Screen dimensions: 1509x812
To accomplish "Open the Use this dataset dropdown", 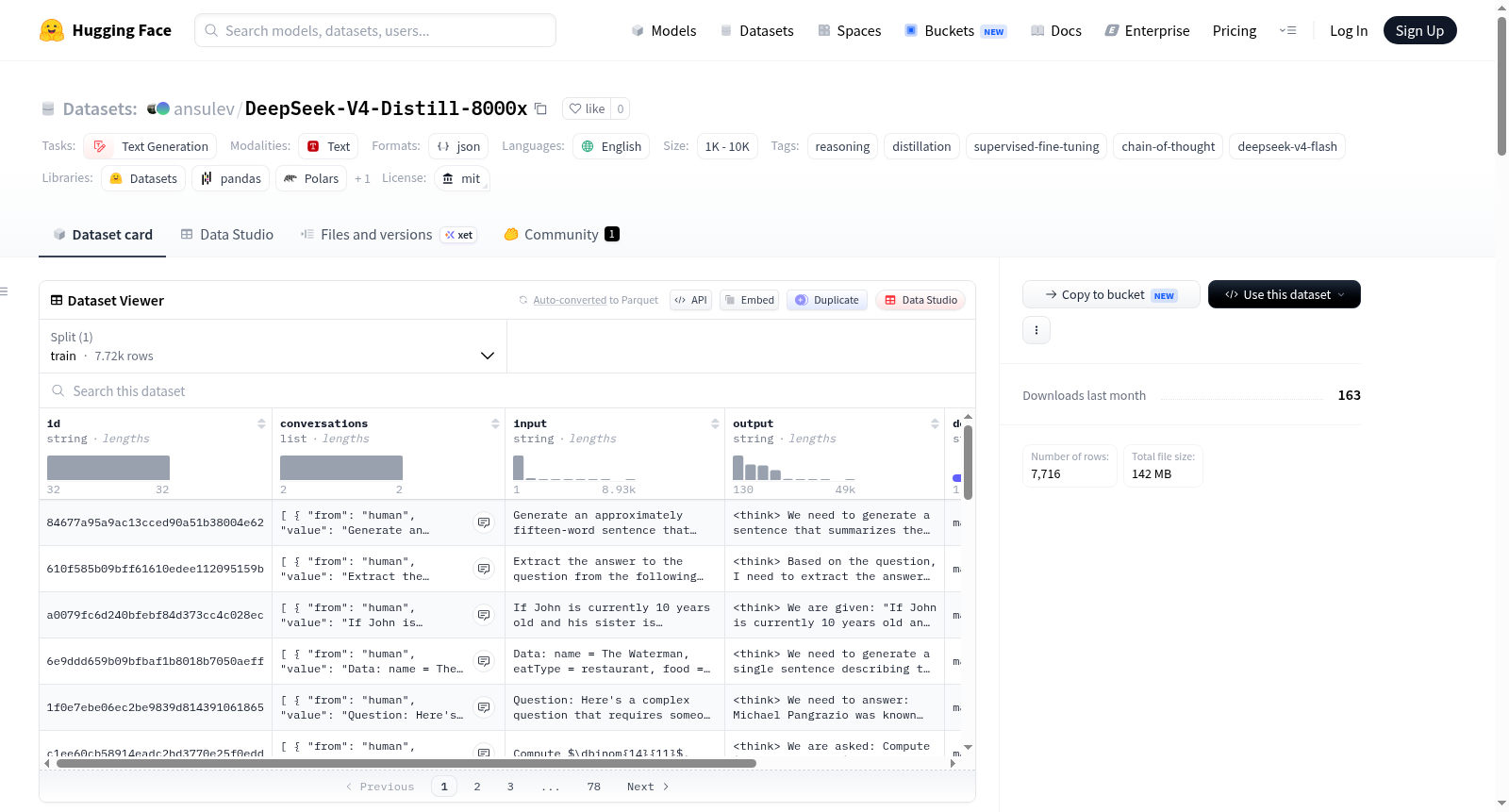I will click(x=1285, y=294).
